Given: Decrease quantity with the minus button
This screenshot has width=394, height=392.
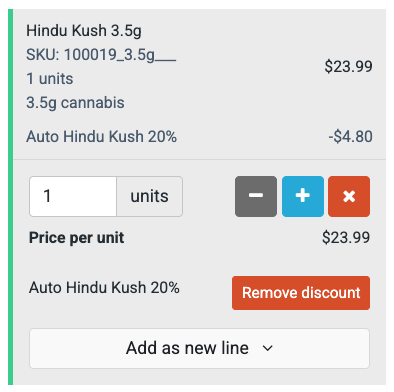Looking at the screenshot, I should coord(256,197).
